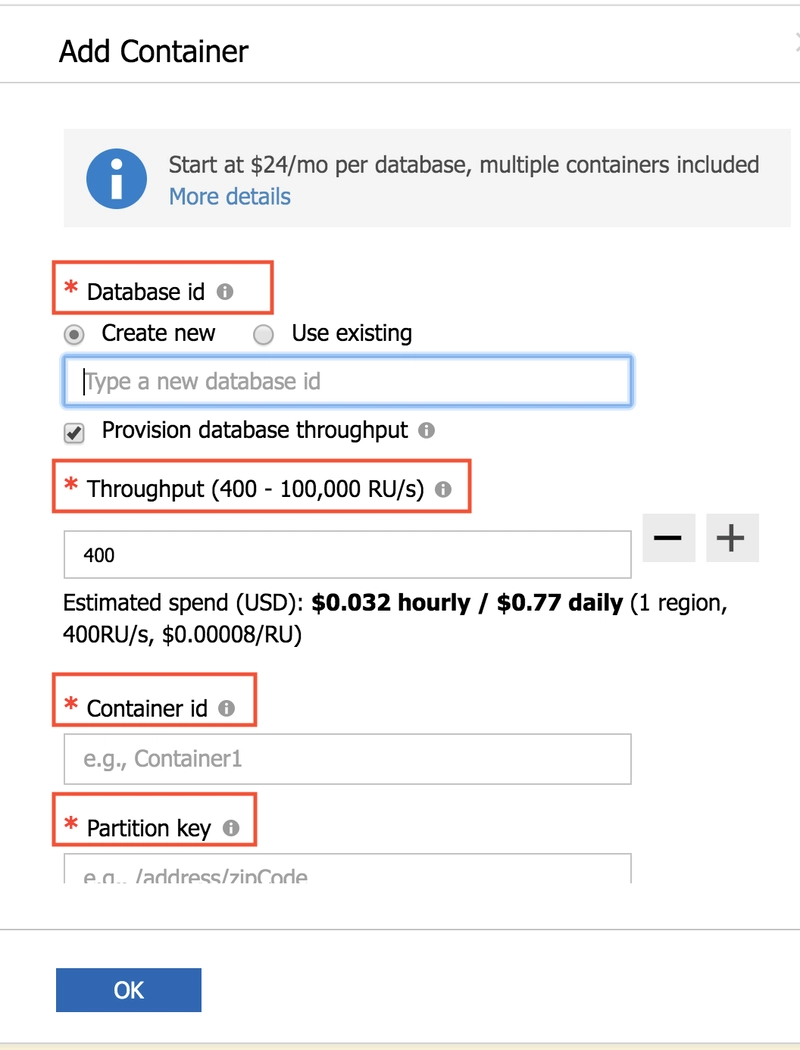Open the More details link
This screenshot has height=1050, width=800.
tap(230, 197)
